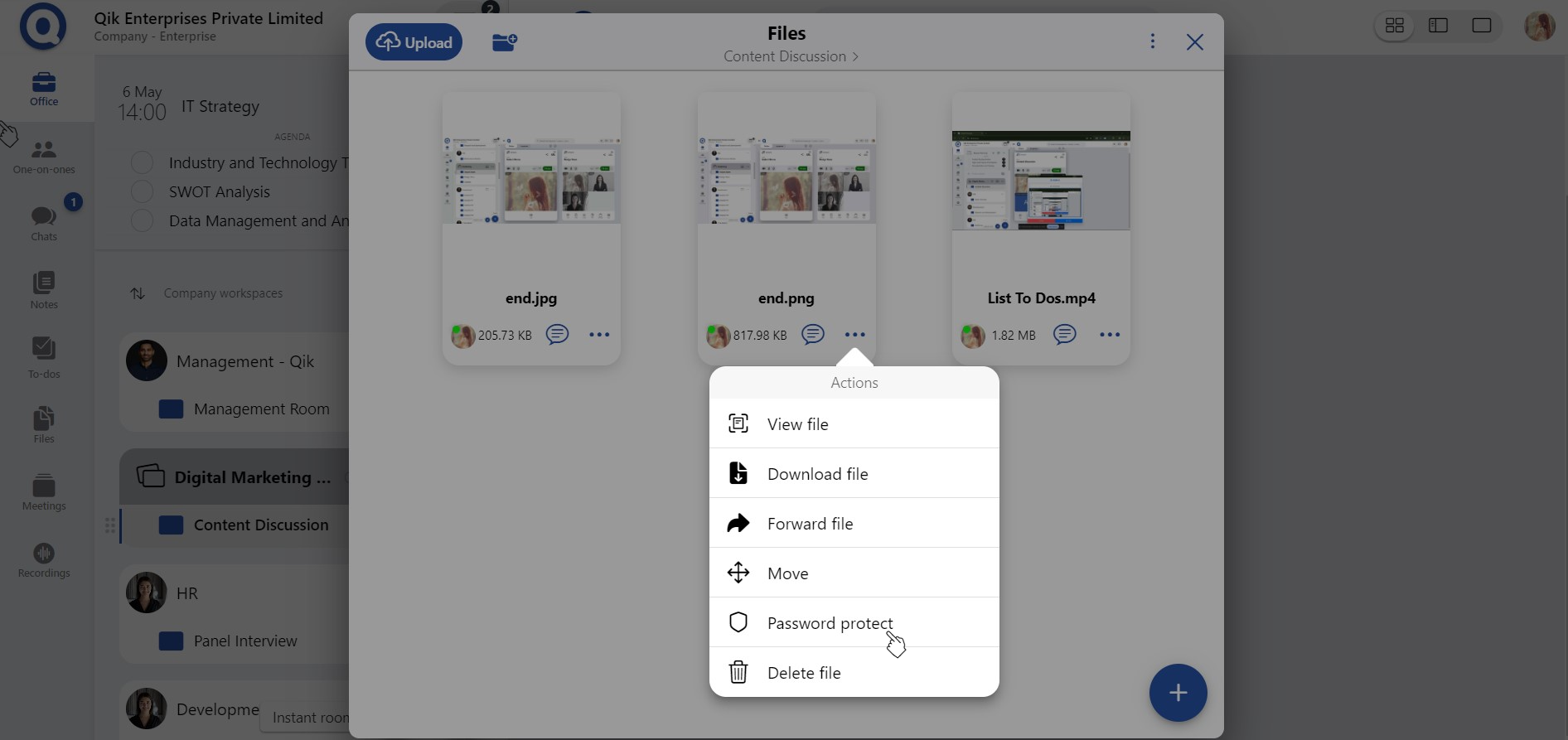1568x740 pixels.
Task: Choose Download file from Actions menu
Action: point(854,473)
